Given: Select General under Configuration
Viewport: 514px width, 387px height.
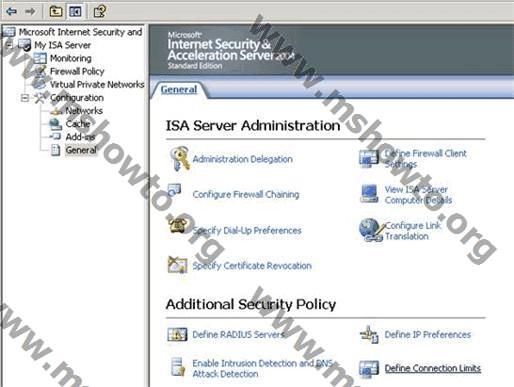Looking at the screenshot, I should [x=81, y=150].
